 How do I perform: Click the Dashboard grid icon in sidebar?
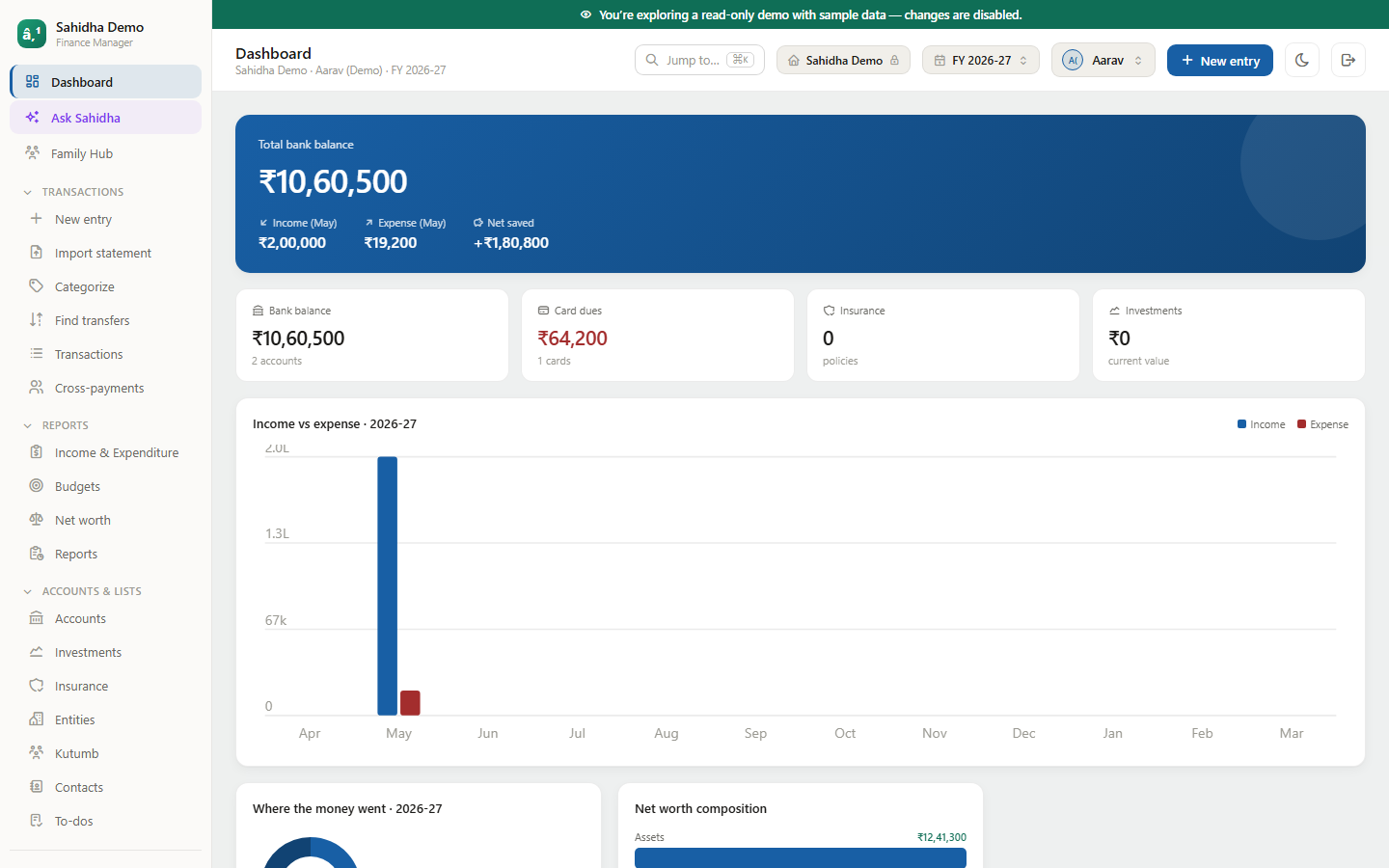point(33,82)
